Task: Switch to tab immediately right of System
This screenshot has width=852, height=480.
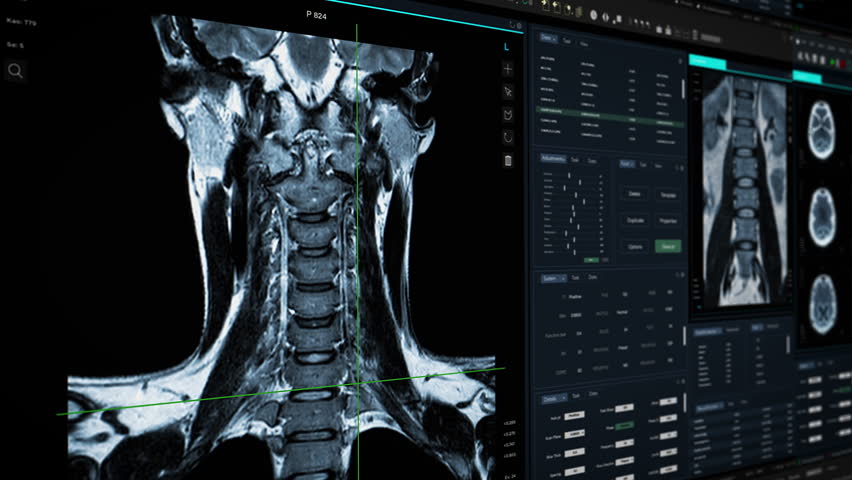Action: (575, 278)
